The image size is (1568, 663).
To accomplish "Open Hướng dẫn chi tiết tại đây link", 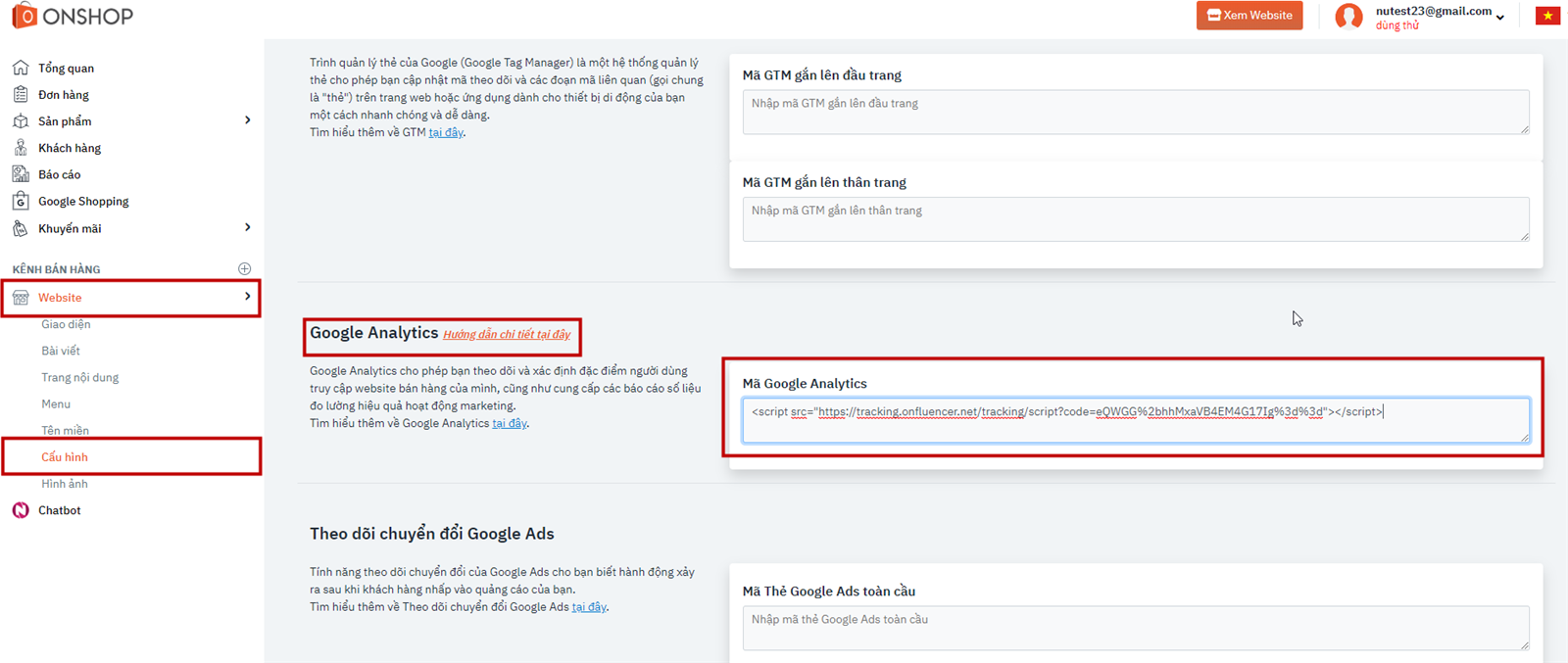I will [507, 335].
